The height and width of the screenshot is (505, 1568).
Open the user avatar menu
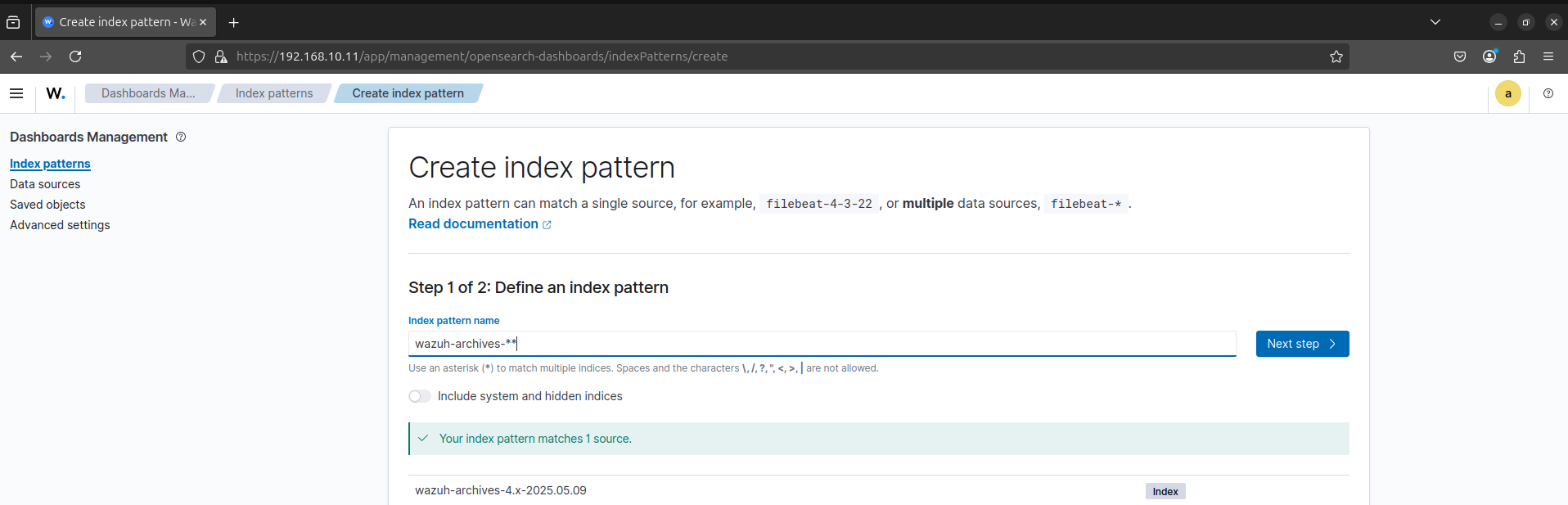pos(1507,93)
